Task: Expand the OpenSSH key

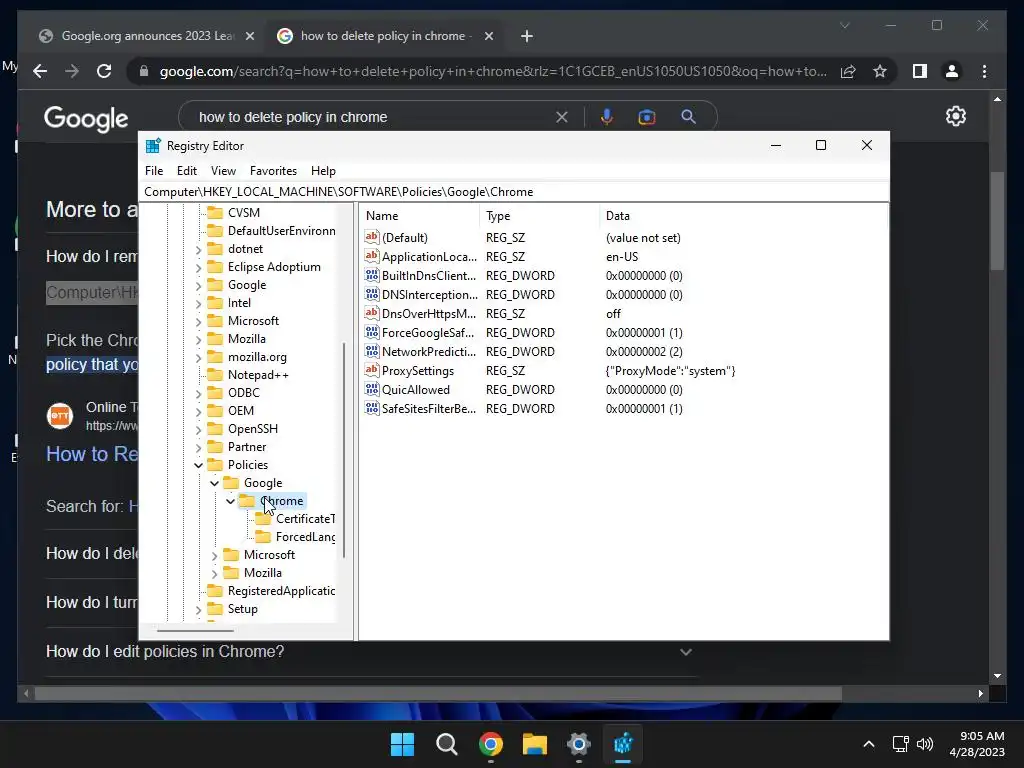Action: click(x=199, y=429)
